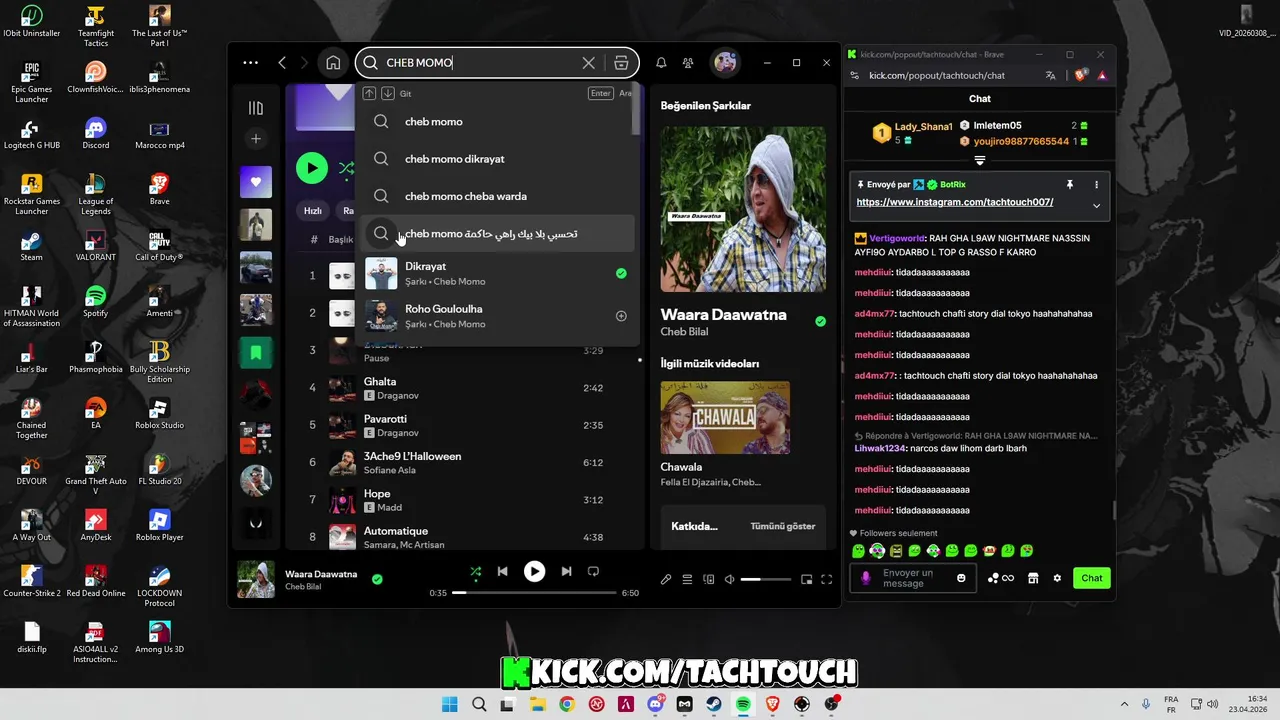Open the song result Dikrayat
The image size is (1280, 720).
tap(497, 274)
